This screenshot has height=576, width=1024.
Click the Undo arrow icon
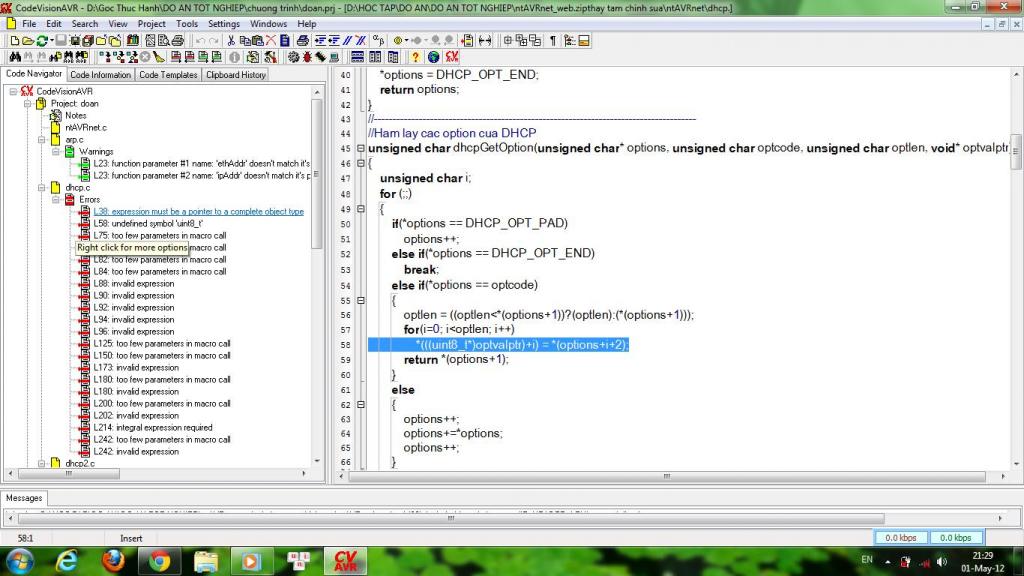pos(200,40)
